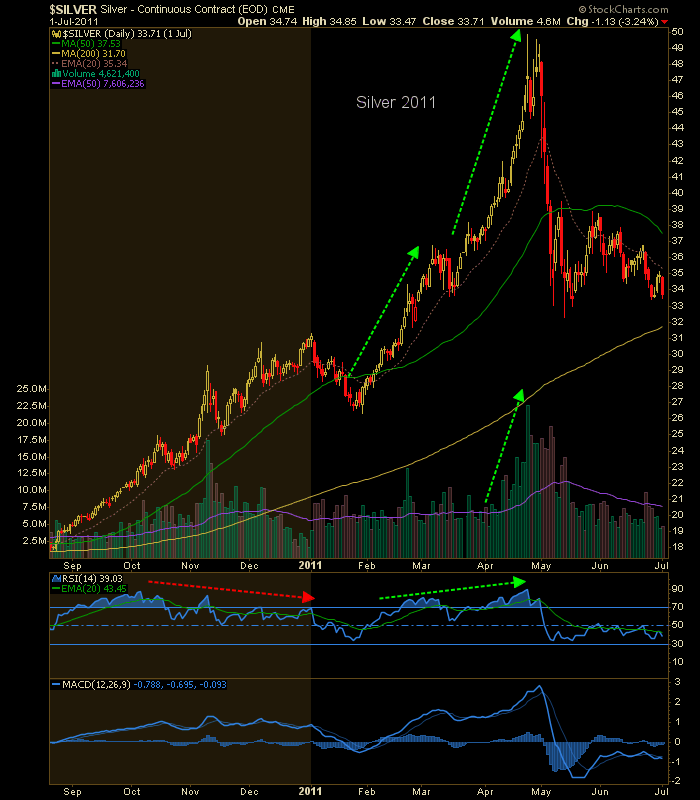The width and height of the screenshot is (700, 800).
Task: Select the $SILVER ticker title
Action: point(73,10)
